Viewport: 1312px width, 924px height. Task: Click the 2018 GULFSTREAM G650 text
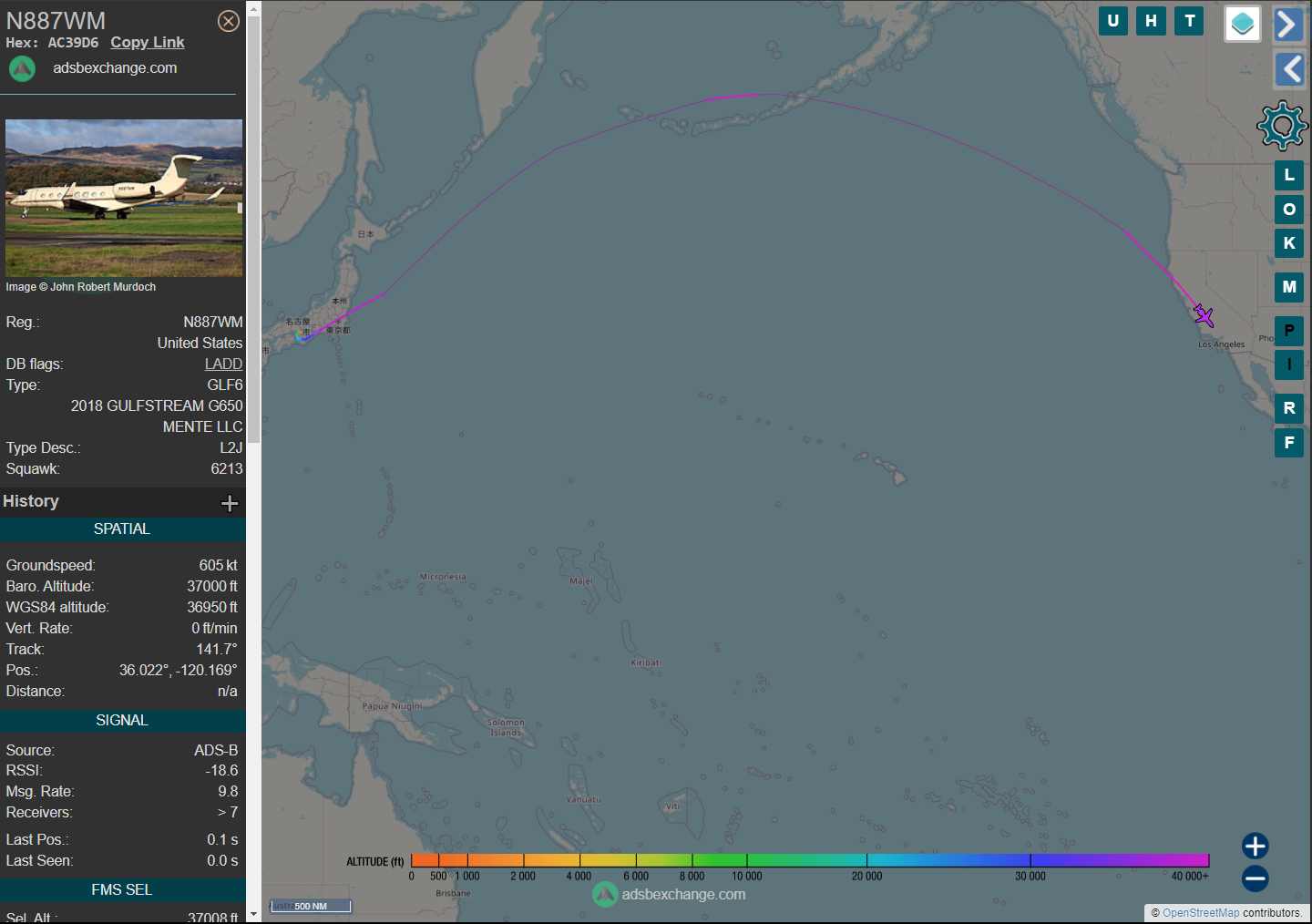pyautogui.click(x=157, y=406)
